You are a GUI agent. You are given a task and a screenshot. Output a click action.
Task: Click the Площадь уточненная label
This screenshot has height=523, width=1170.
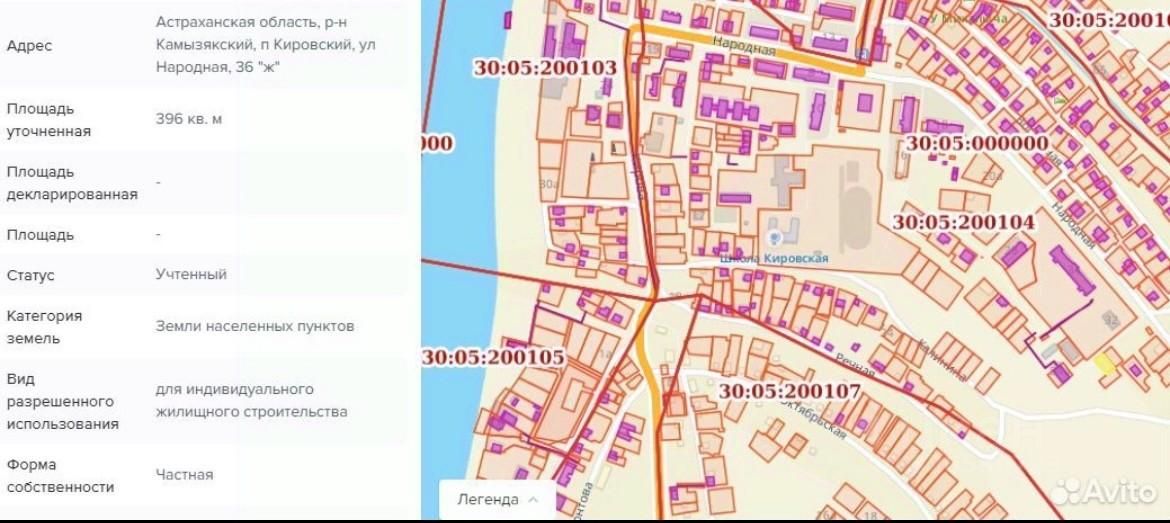click(x=49, y=120)
